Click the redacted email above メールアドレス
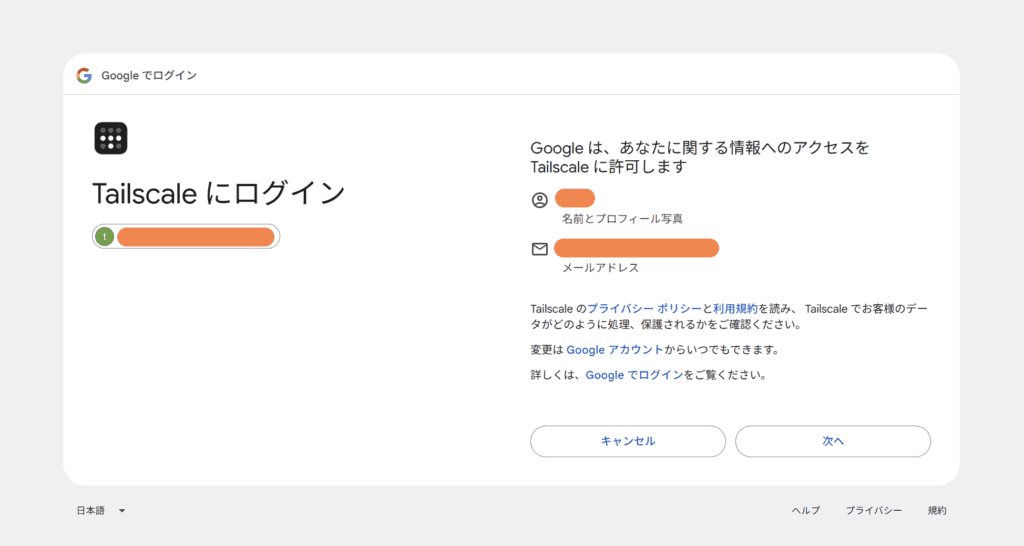Screen dimensions: 1024x546 636,248
